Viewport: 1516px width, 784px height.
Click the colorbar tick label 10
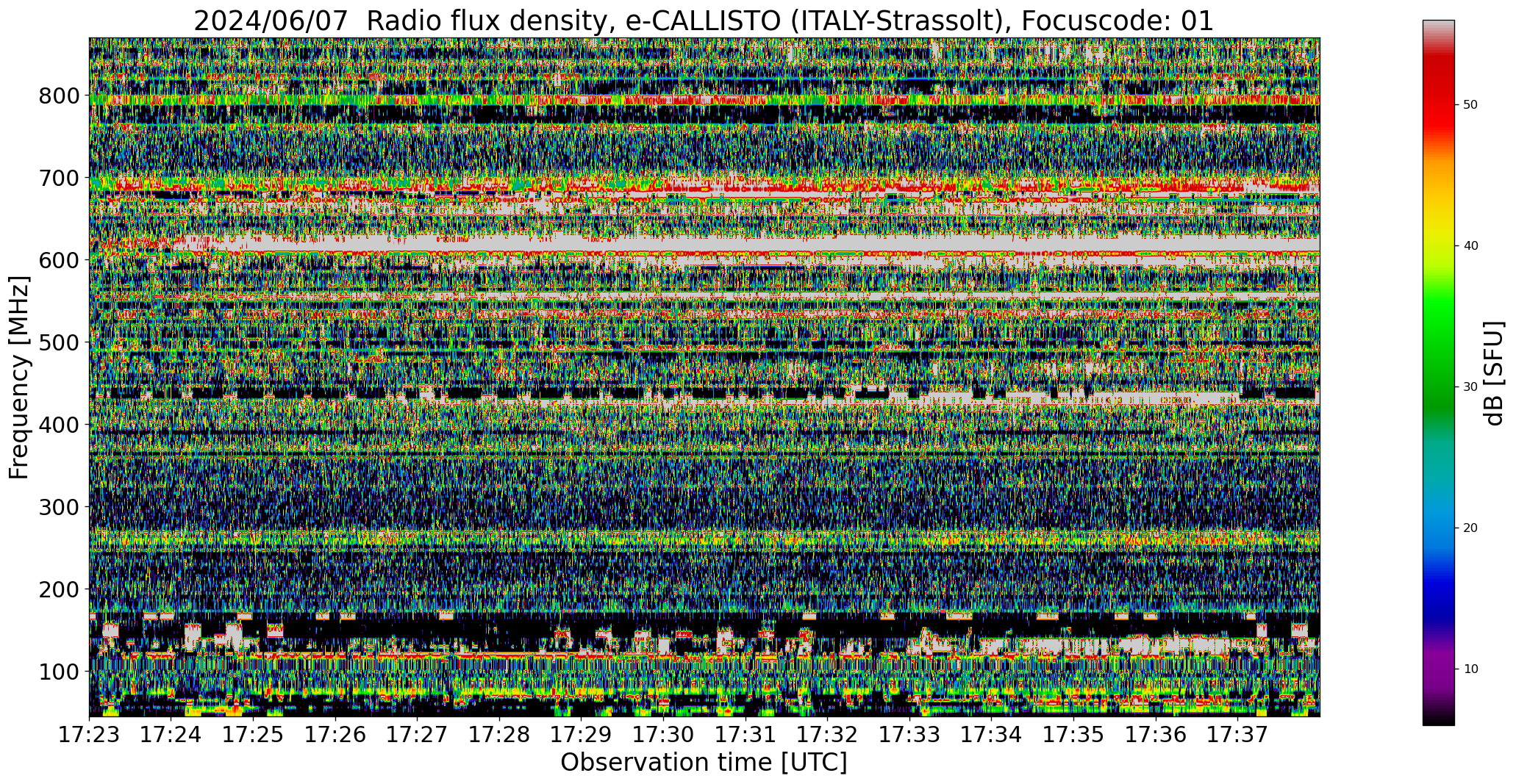coord(1470,669)
